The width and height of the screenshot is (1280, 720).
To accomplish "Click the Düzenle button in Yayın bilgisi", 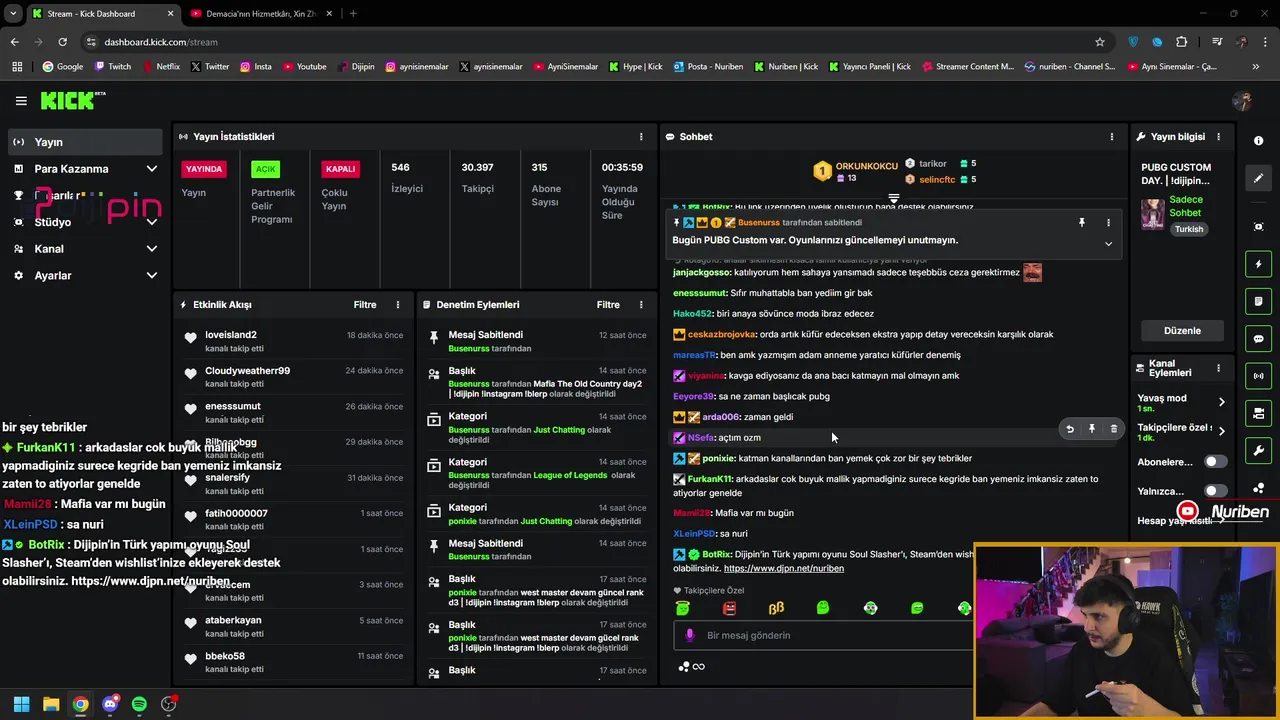I will (x=1182, y=331).
